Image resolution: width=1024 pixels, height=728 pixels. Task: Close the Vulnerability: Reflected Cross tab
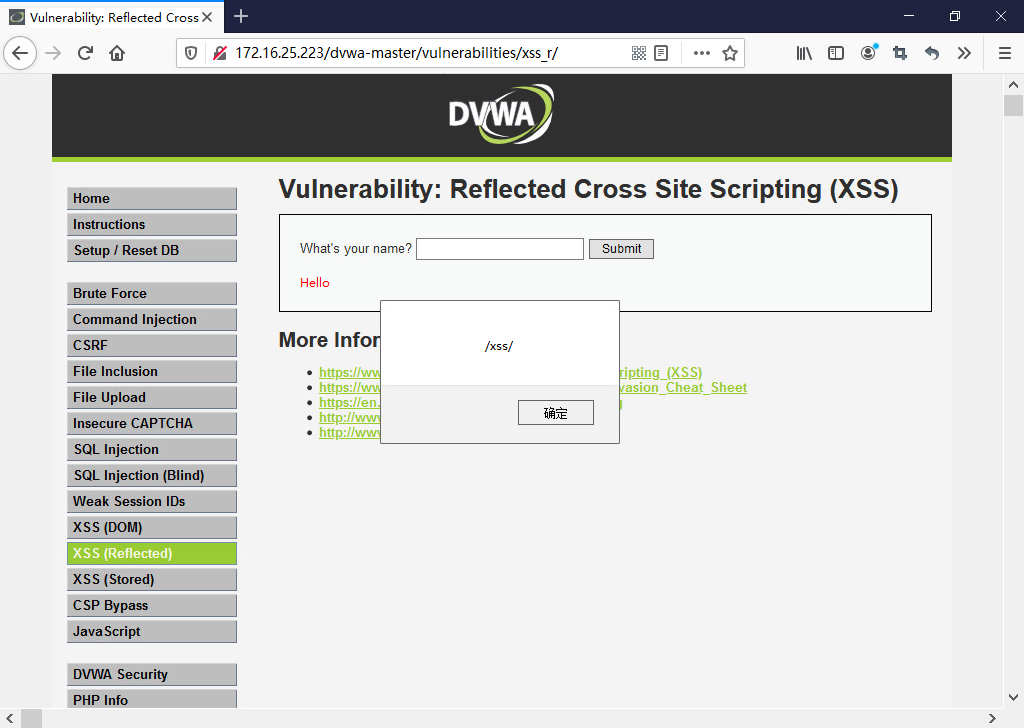coord(207,17)
